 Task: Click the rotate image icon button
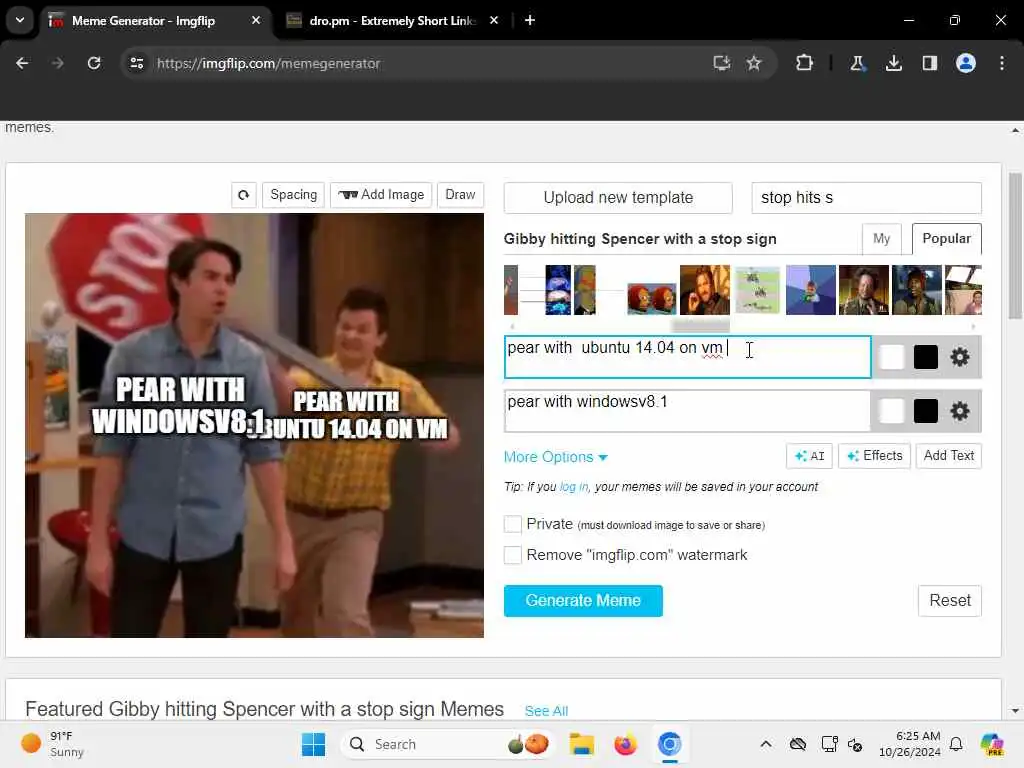click(x=244, y=195)
